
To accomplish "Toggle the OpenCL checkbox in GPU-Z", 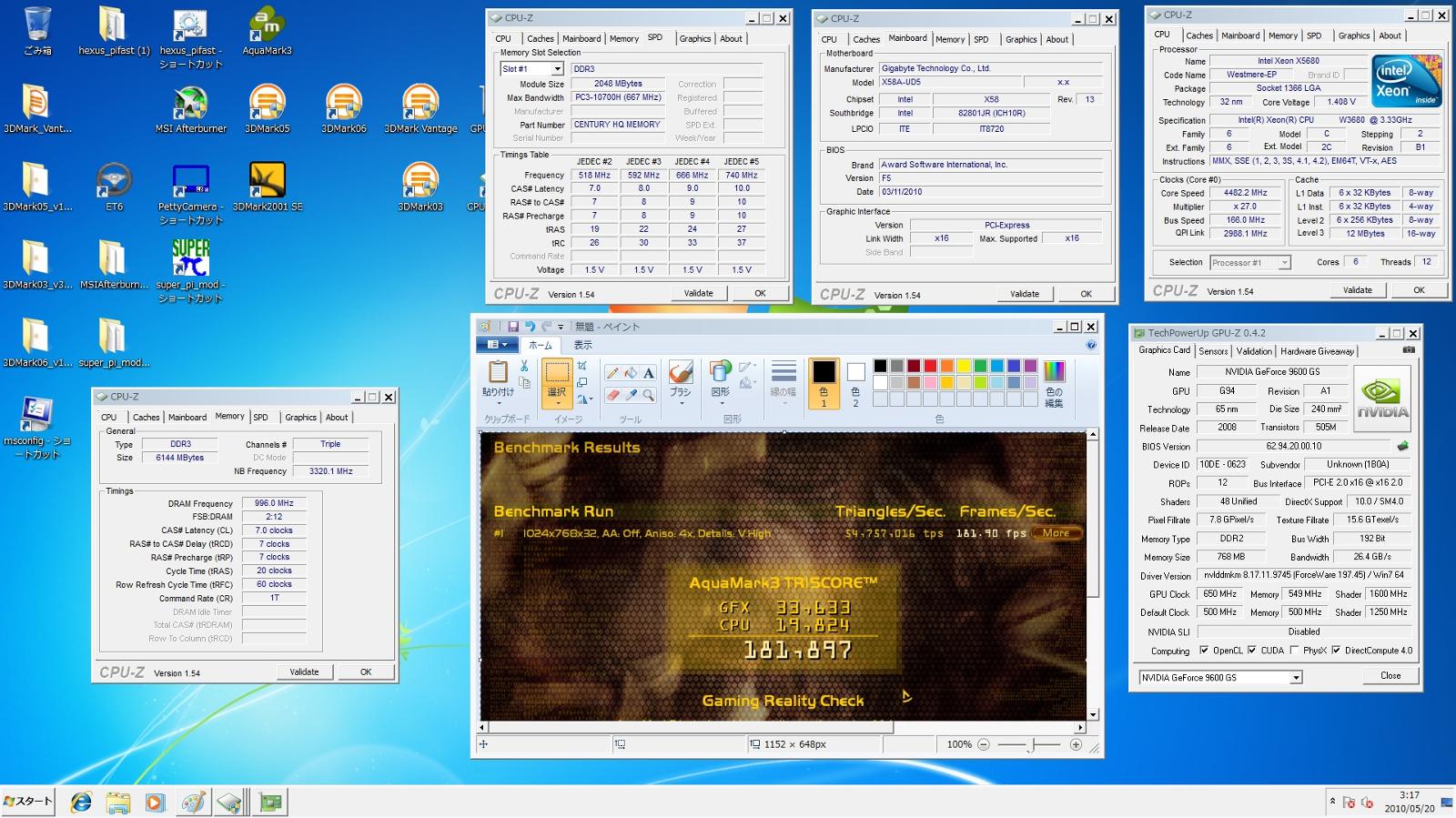I will pyautogui.click(x=1204, y=651).
